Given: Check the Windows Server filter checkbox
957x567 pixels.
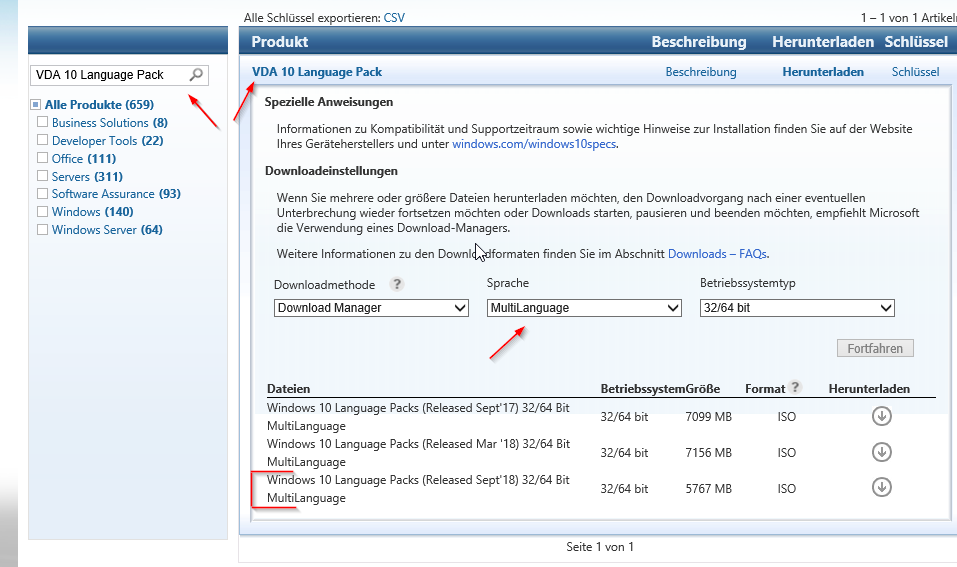Looking at the screenshot, I should pos(42,229).
